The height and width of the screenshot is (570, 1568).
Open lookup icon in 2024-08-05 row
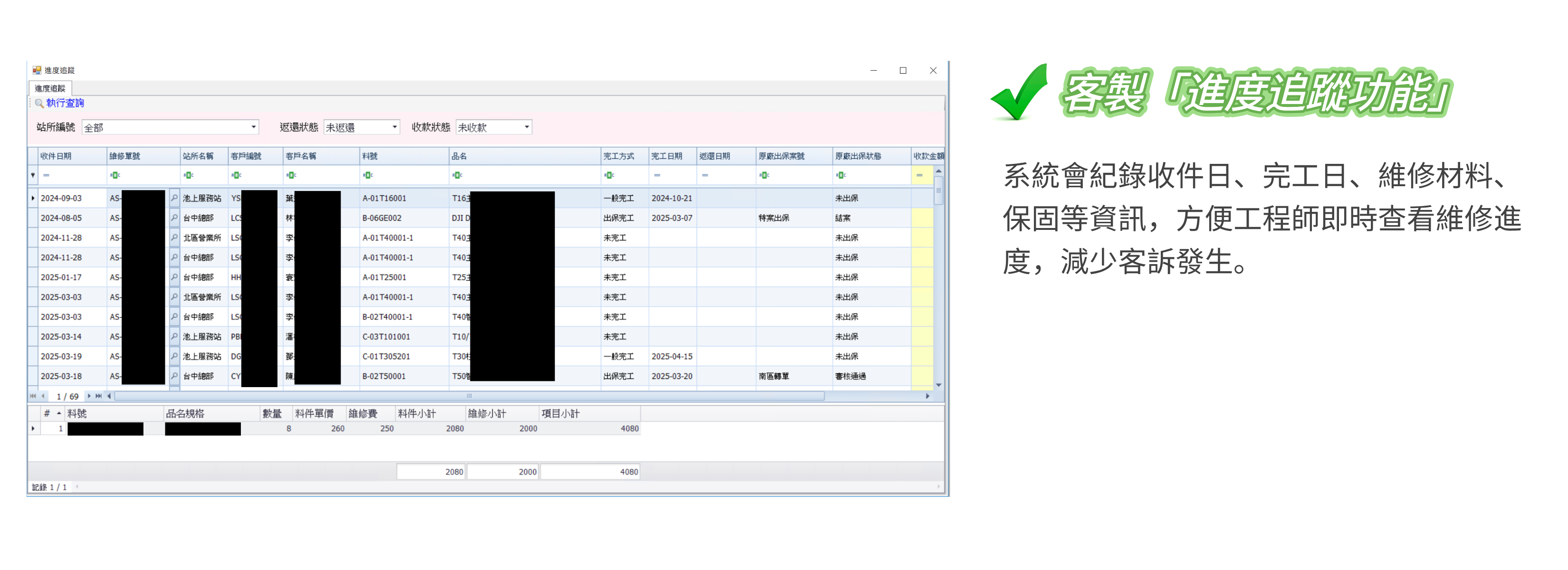point(174,218)
